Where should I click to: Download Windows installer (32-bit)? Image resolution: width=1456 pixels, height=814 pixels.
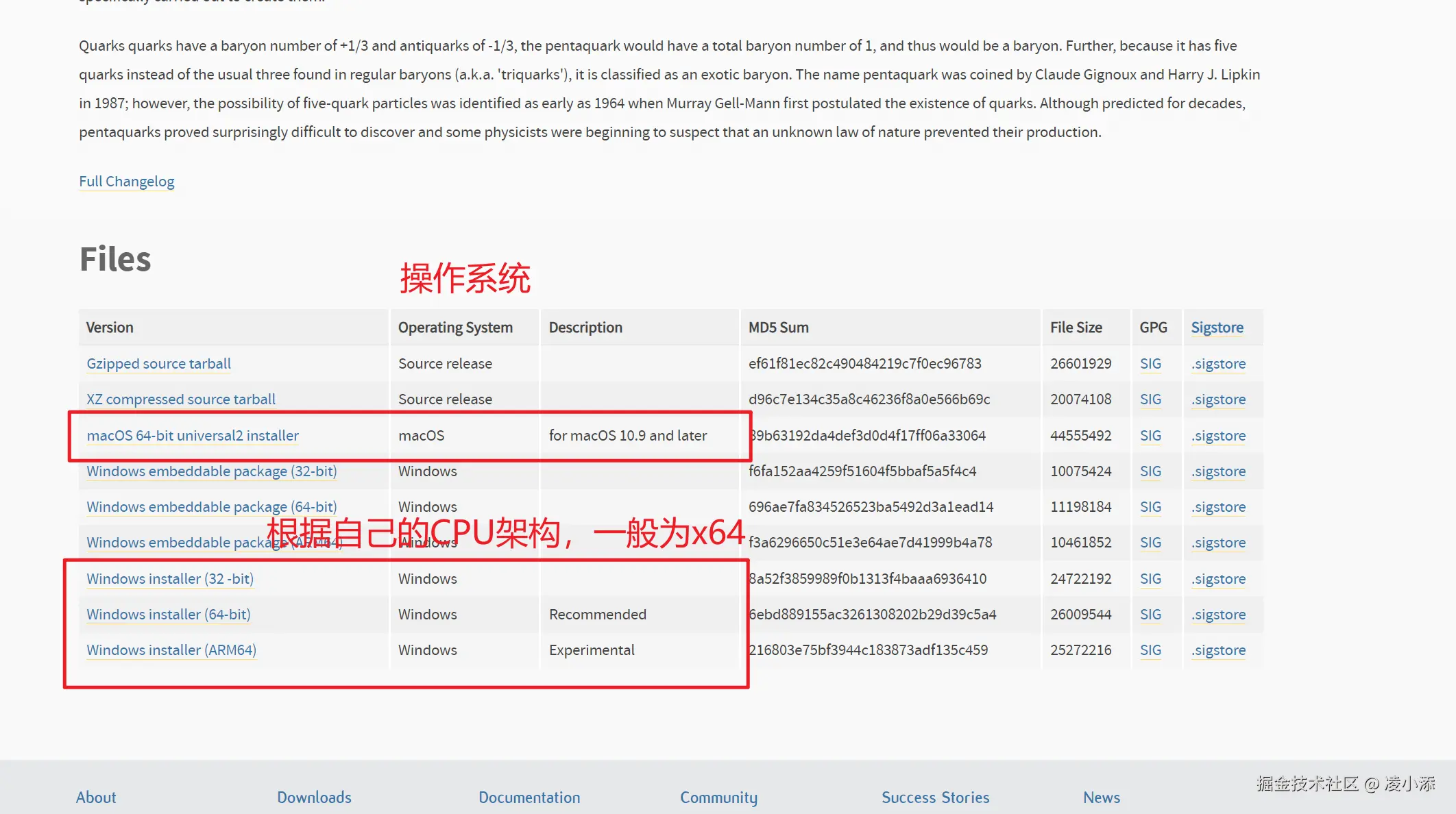point(170,579)
